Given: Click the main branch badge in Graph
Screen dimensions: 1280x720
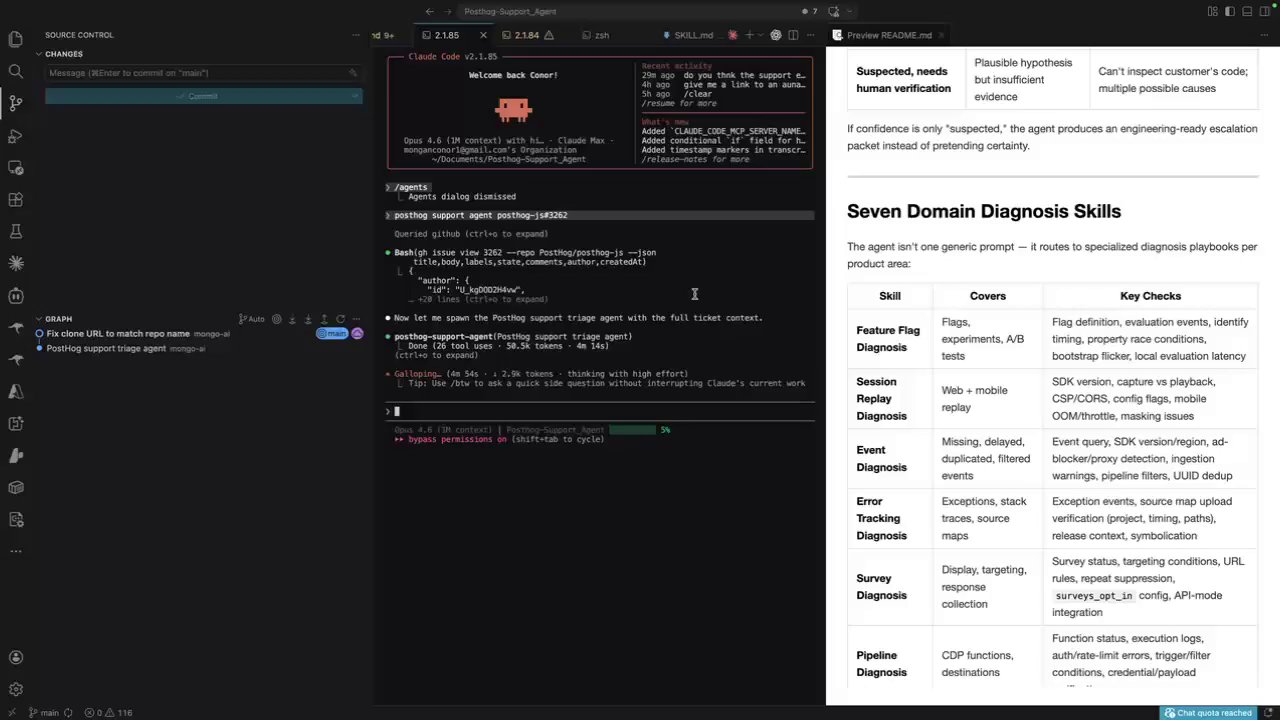Looking at the screenshot, I should [332, 333].
